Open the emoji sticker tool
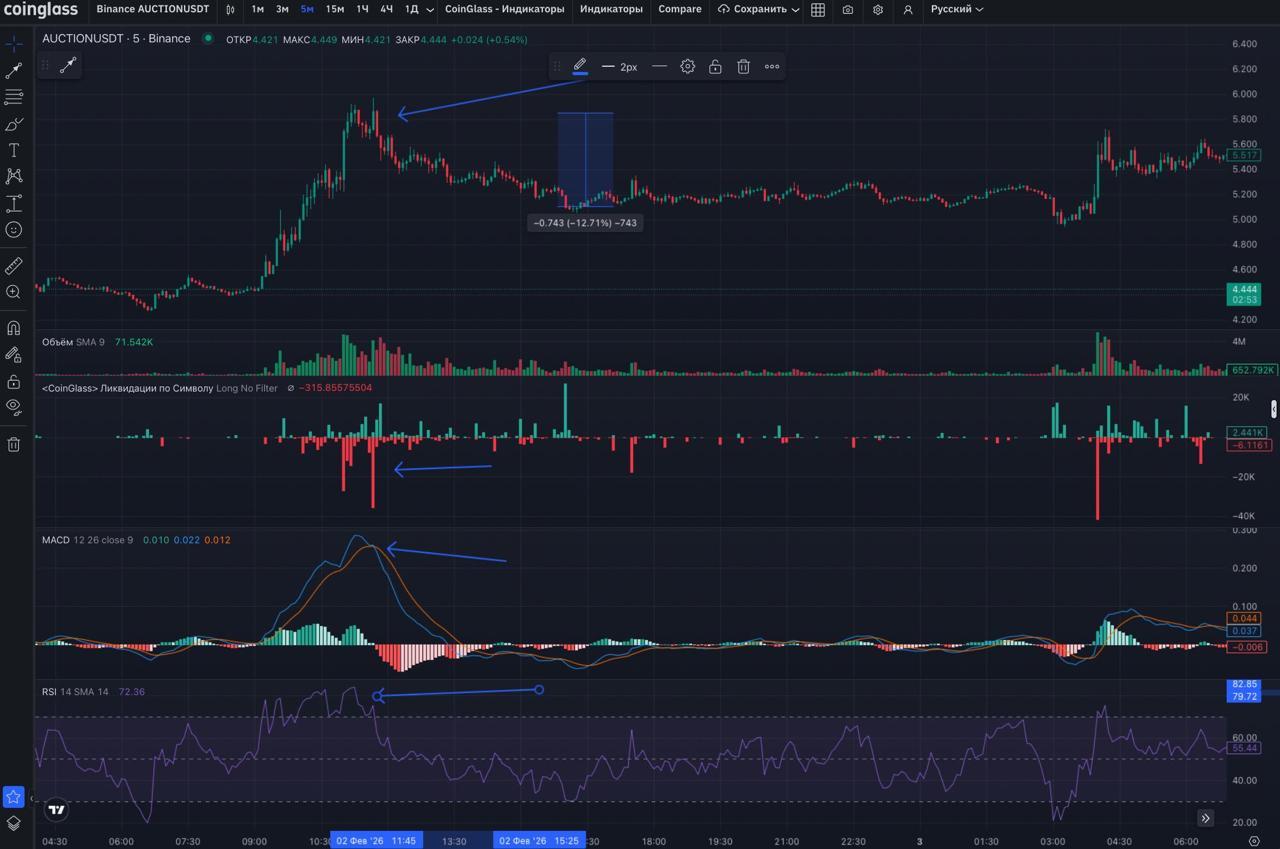Screen dimensions: 1280x849 14,230
